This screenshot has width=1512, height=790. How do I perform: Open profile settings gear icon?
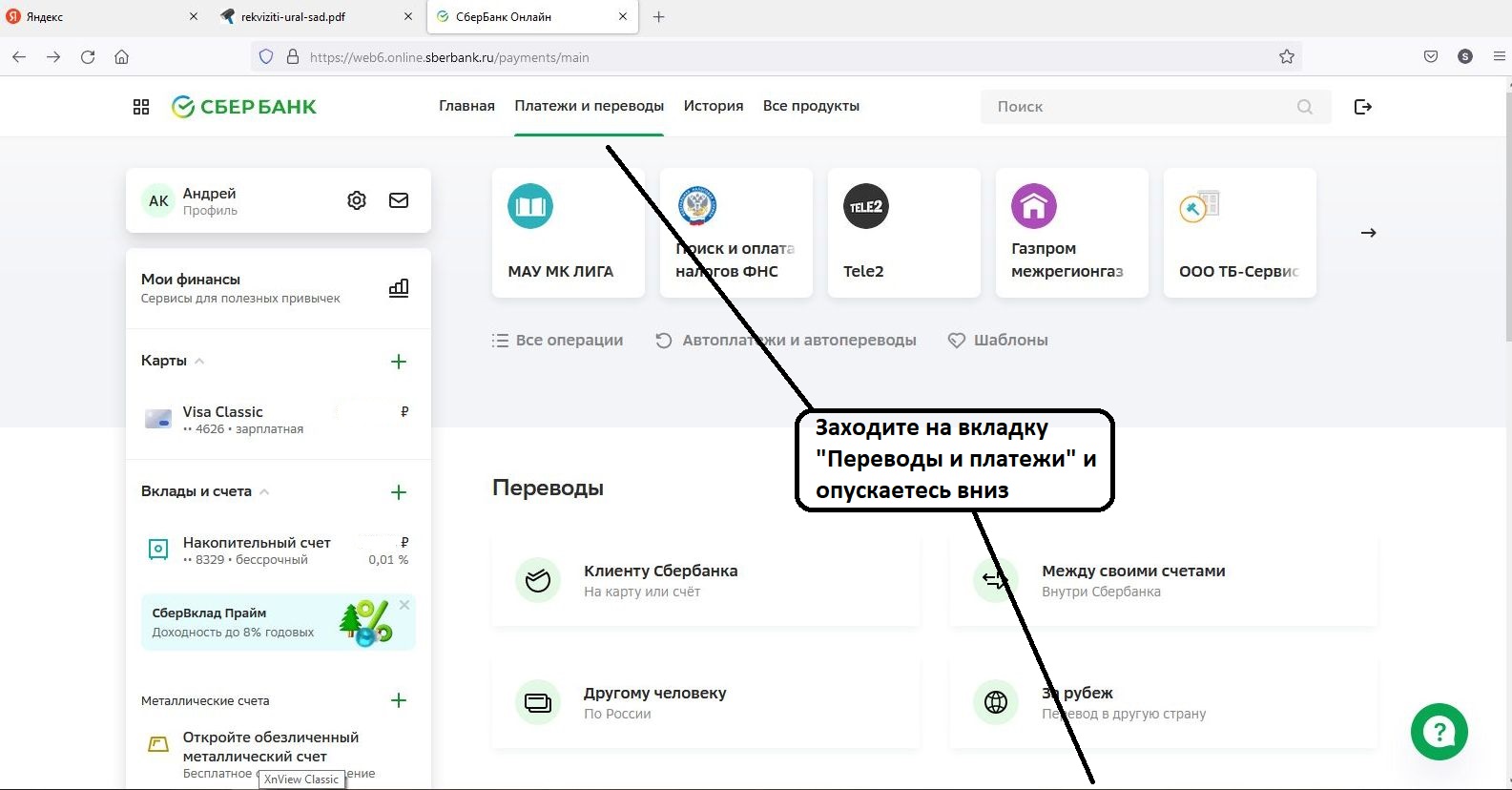(357, 200)
